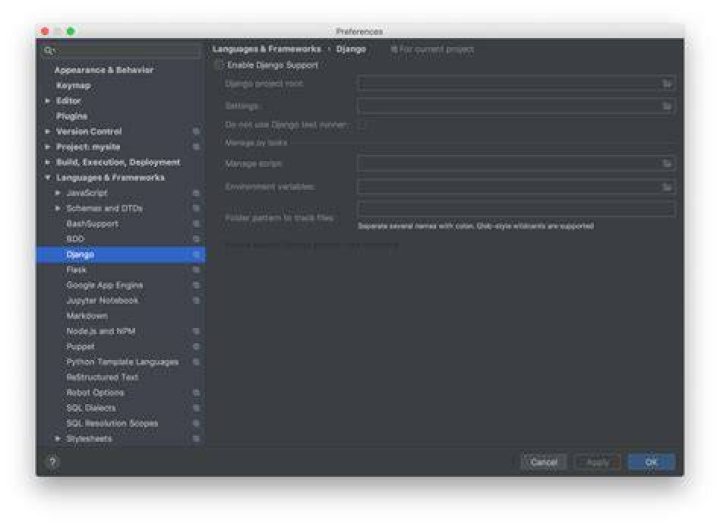Select ReStructured Text settings
Screen dimensions: 720x524
[102, 378]
